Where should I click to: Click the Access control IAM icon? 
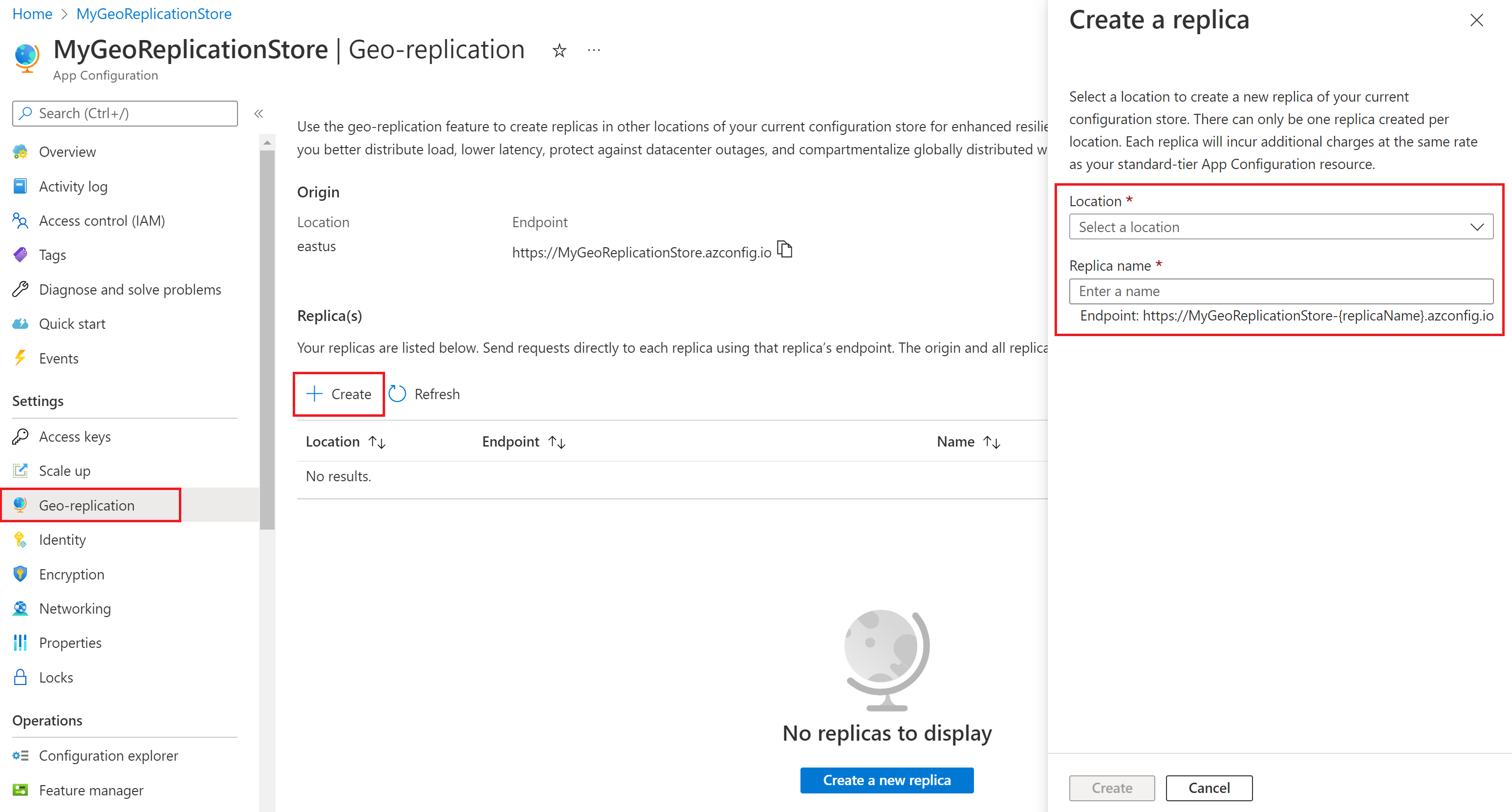pyautogui.click(x=20, y=220)
